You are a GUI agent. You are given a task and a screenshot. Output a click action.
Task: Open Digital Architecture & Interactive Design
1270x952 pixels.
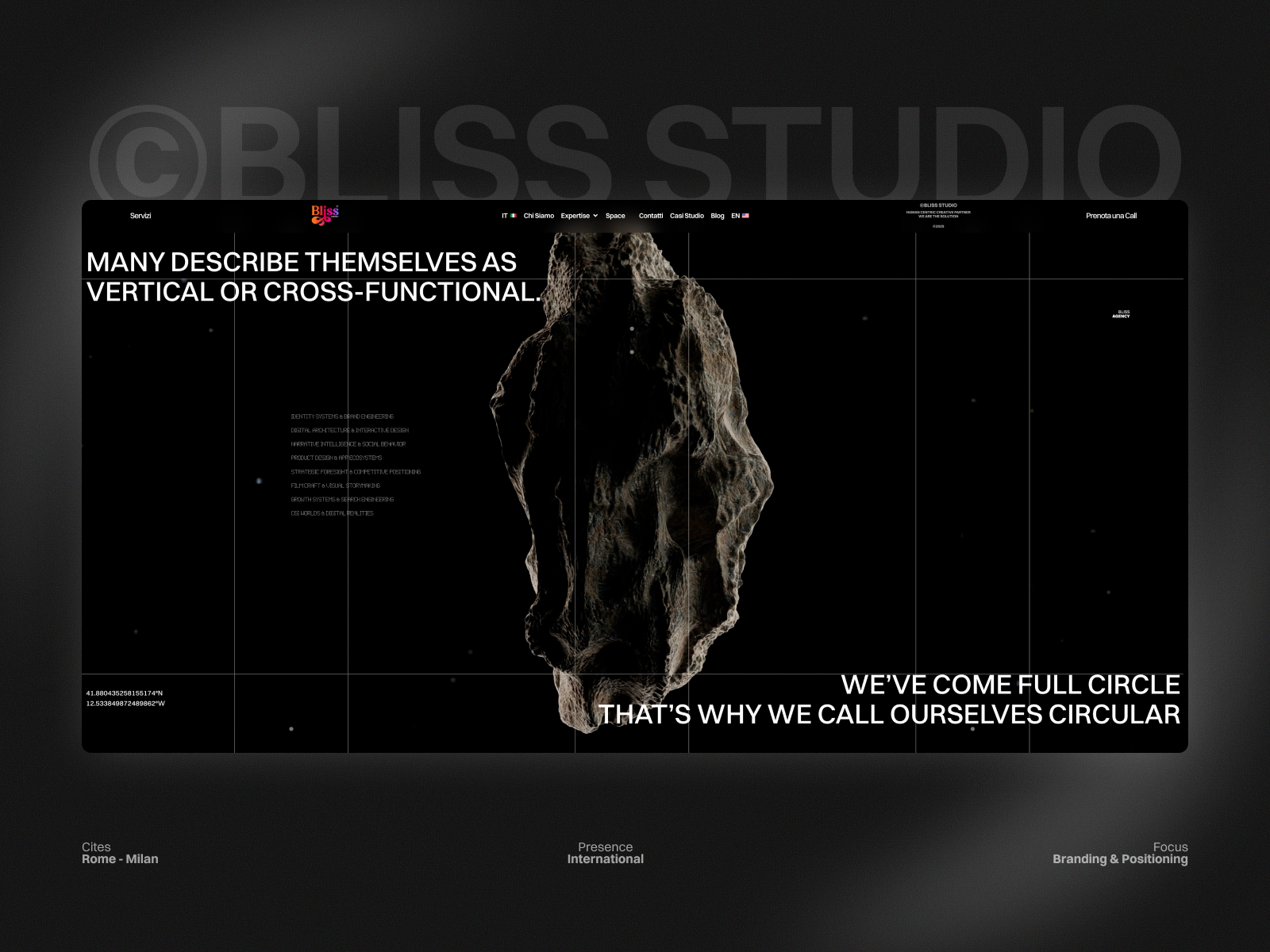click(349, 430)
